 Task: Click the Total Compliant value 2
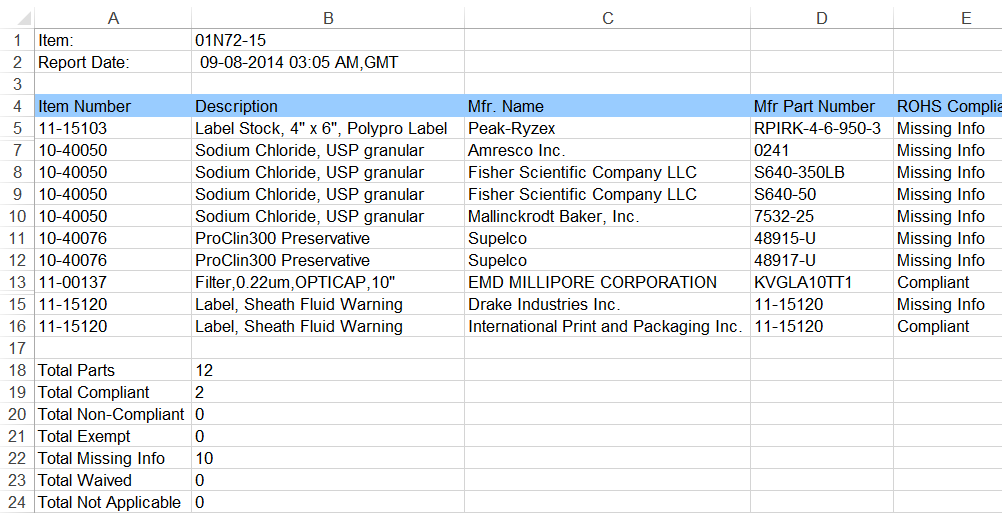pos(328,392)
